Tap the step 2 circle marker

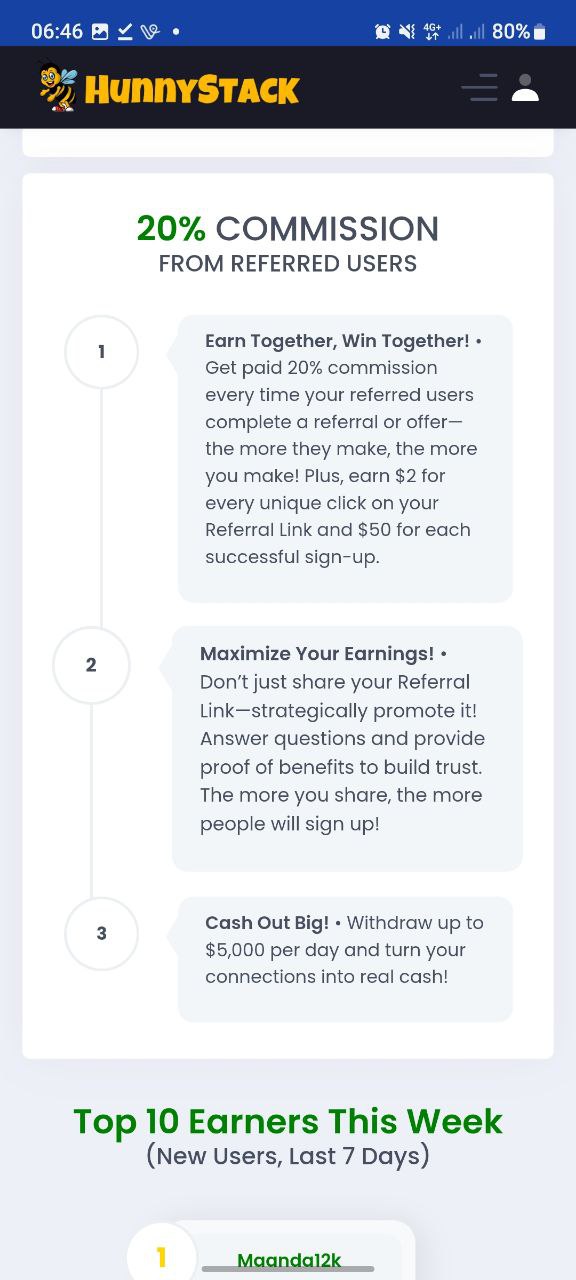91,665
